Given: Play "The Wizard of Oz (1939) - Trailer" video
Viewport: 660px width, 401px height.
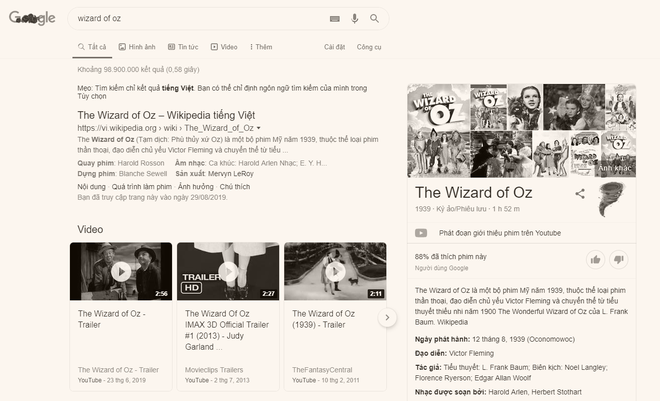Looking at the screenshot, I should click(335, 271).
